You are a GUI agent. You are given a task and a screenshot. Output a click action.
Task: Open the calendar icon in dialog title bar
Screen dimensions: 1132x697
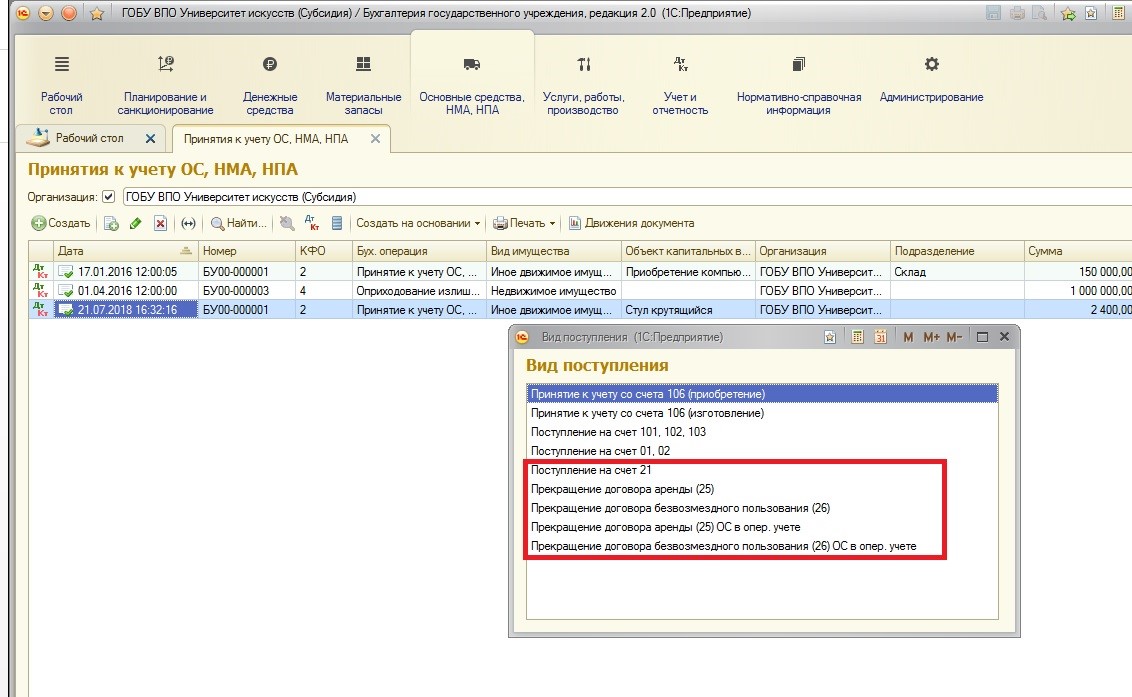pos(881,338)
